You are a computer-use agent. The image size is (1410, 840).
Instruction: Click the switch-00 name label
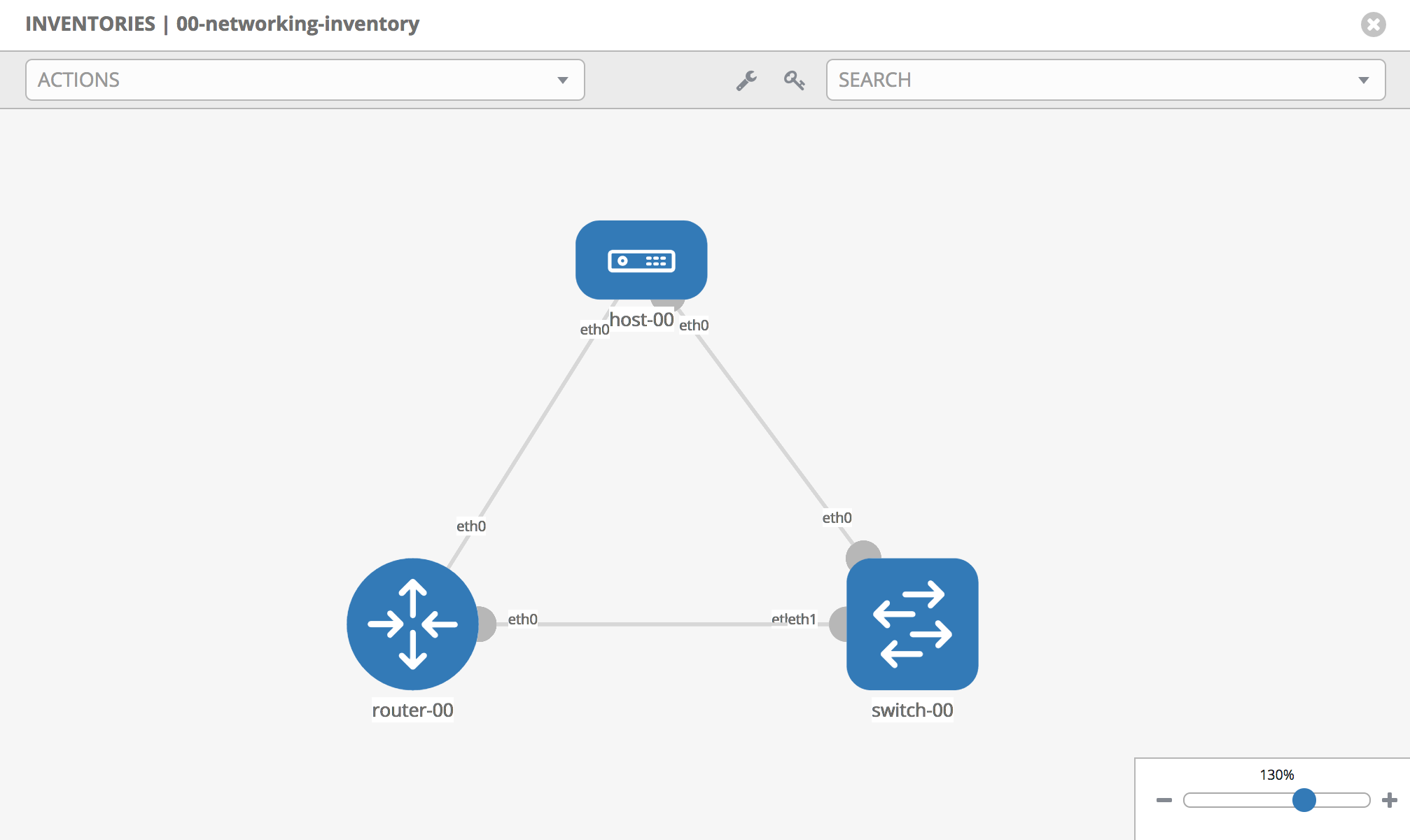912,710
